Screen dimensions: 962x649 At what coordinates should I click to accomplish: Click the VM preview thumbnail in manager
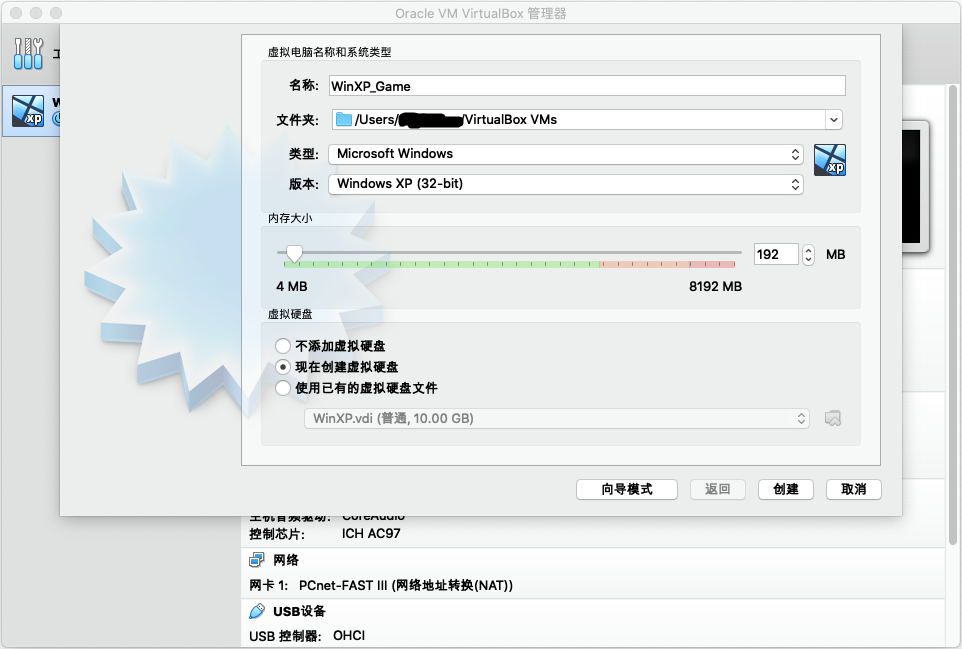coord(915,187)
